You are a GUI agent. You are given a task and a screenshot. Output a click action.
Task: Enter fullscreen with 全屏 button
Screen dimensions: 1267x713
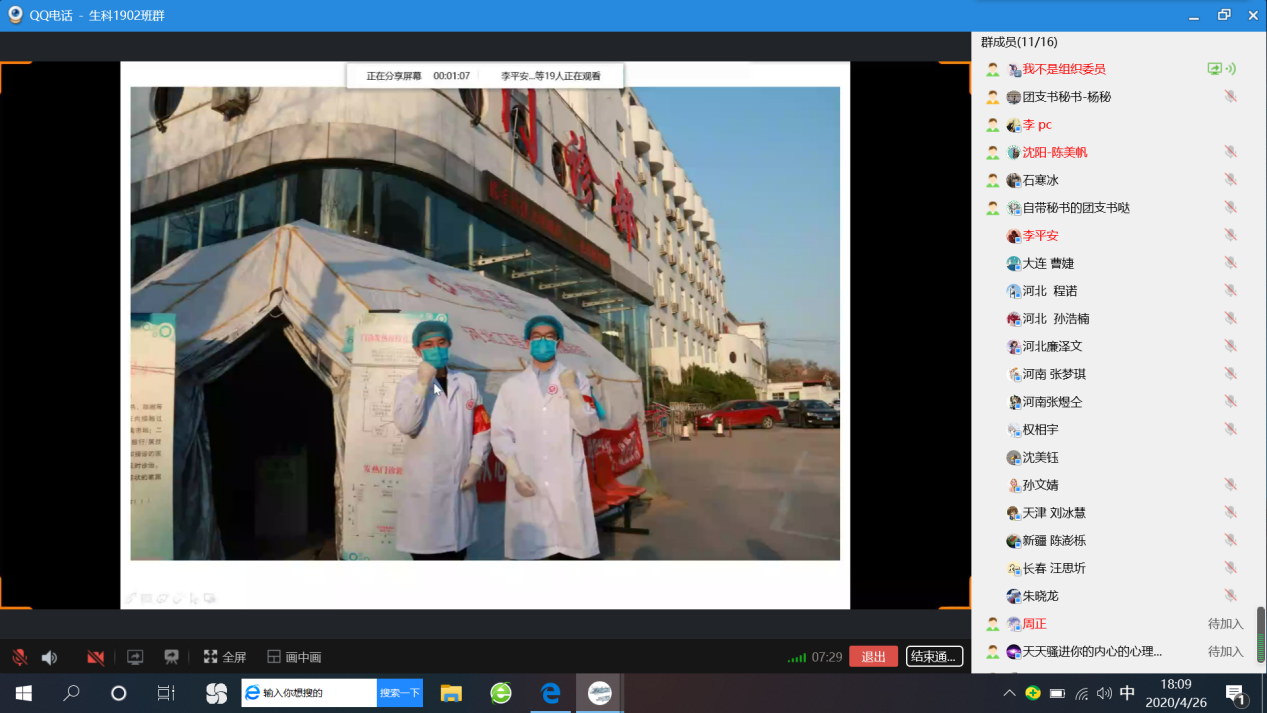pyautogui.click(x=225, y=657)
